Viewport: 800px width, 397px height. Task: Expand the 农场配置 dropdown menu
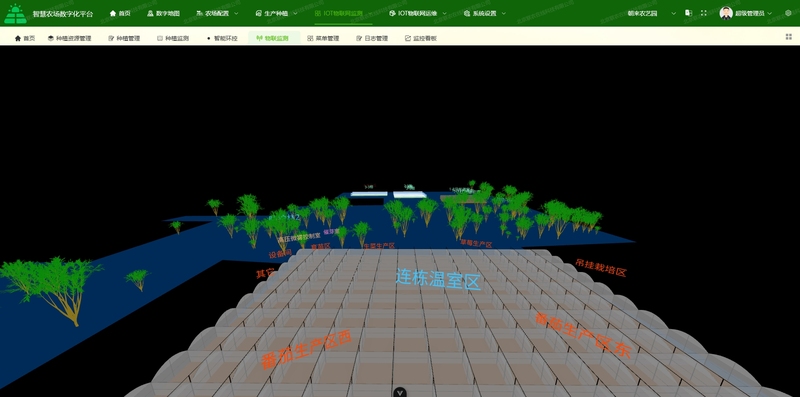(x=217, y=13)
